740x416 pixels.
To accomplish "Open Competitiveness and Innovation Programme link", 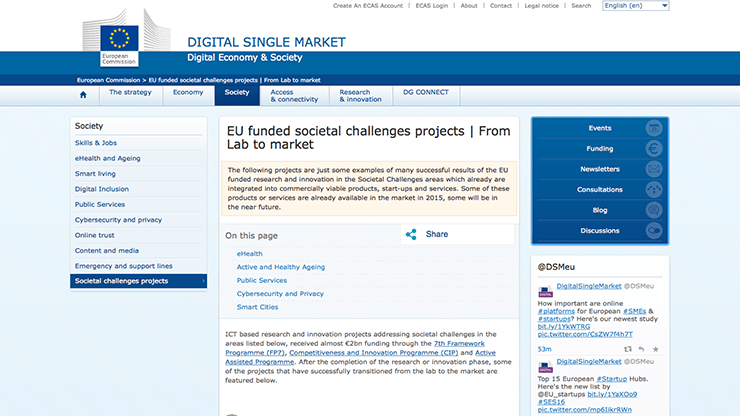I will click(373, 353).
